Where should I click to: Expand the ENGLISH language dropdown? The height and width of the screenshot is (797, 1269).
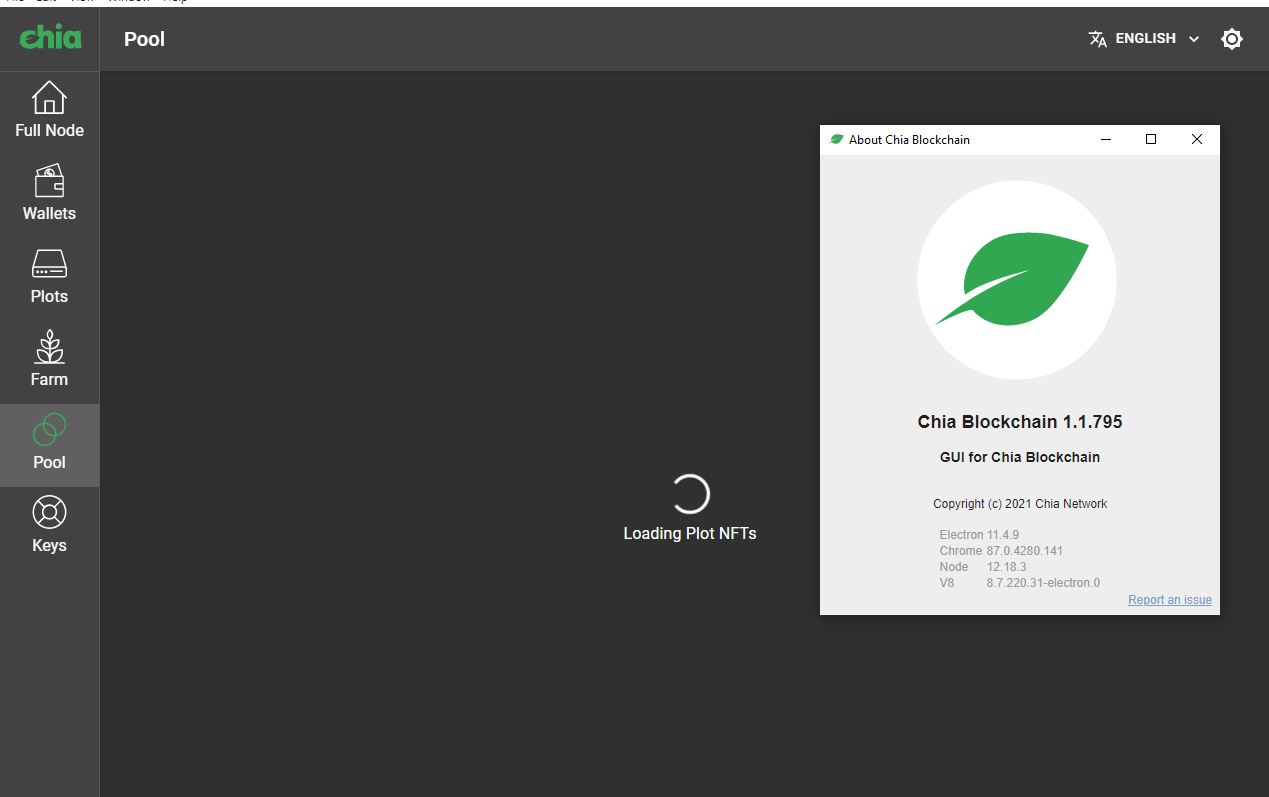(1144, 38)
